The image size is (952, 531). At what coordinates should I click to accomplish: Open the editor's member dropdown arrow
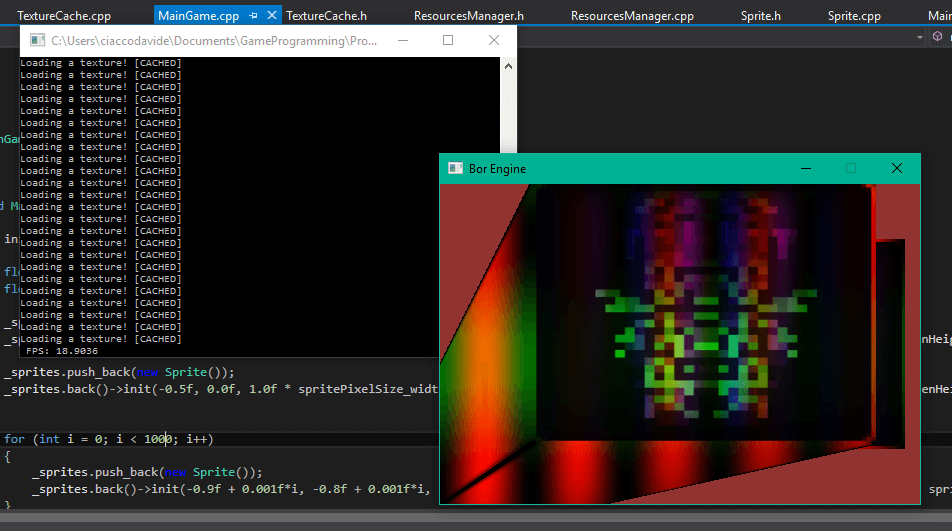click(x=920, y=36)
